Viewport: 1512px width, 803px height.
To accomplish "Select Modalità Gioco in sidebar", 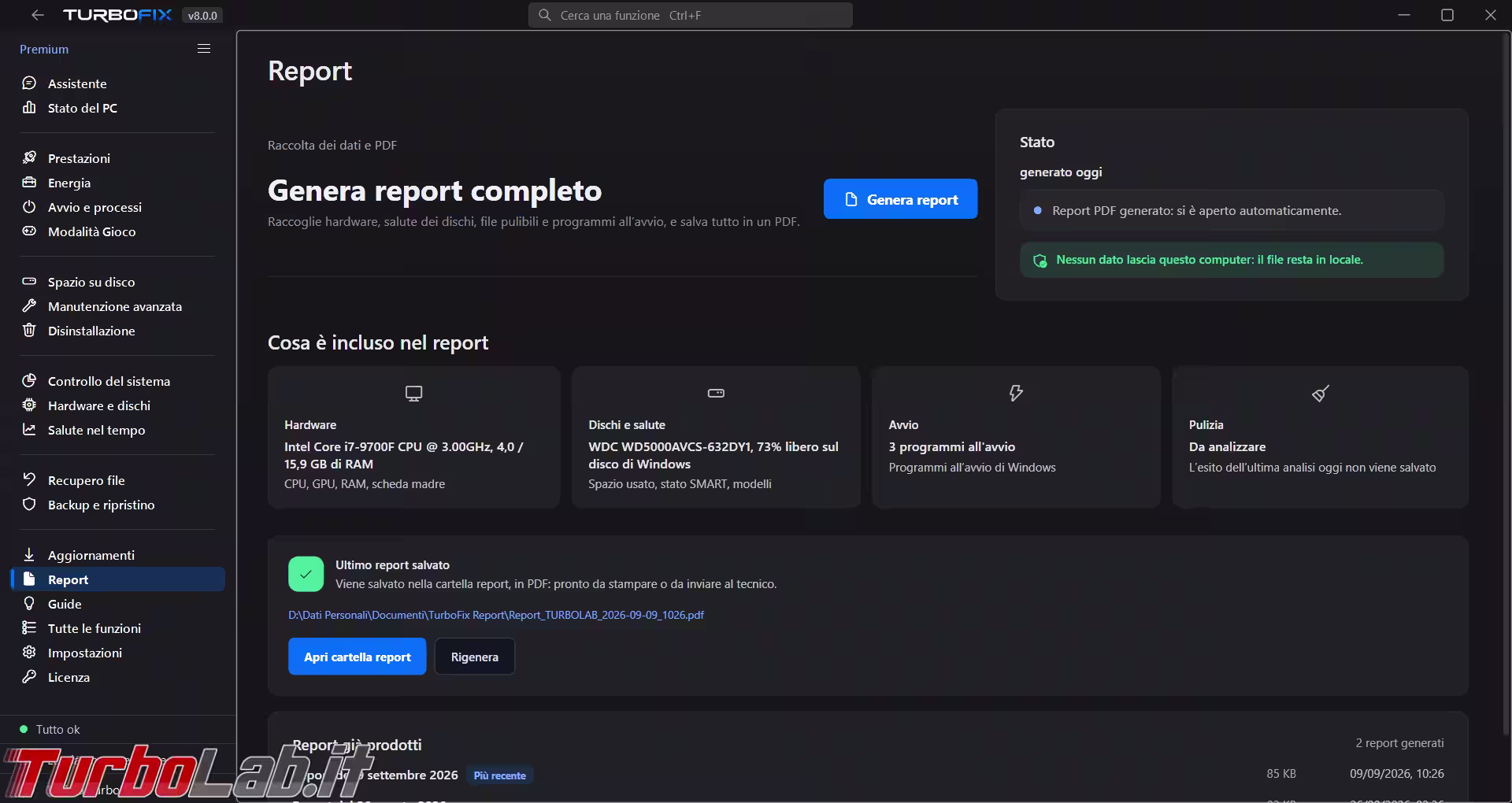I will tap(117, 231).
